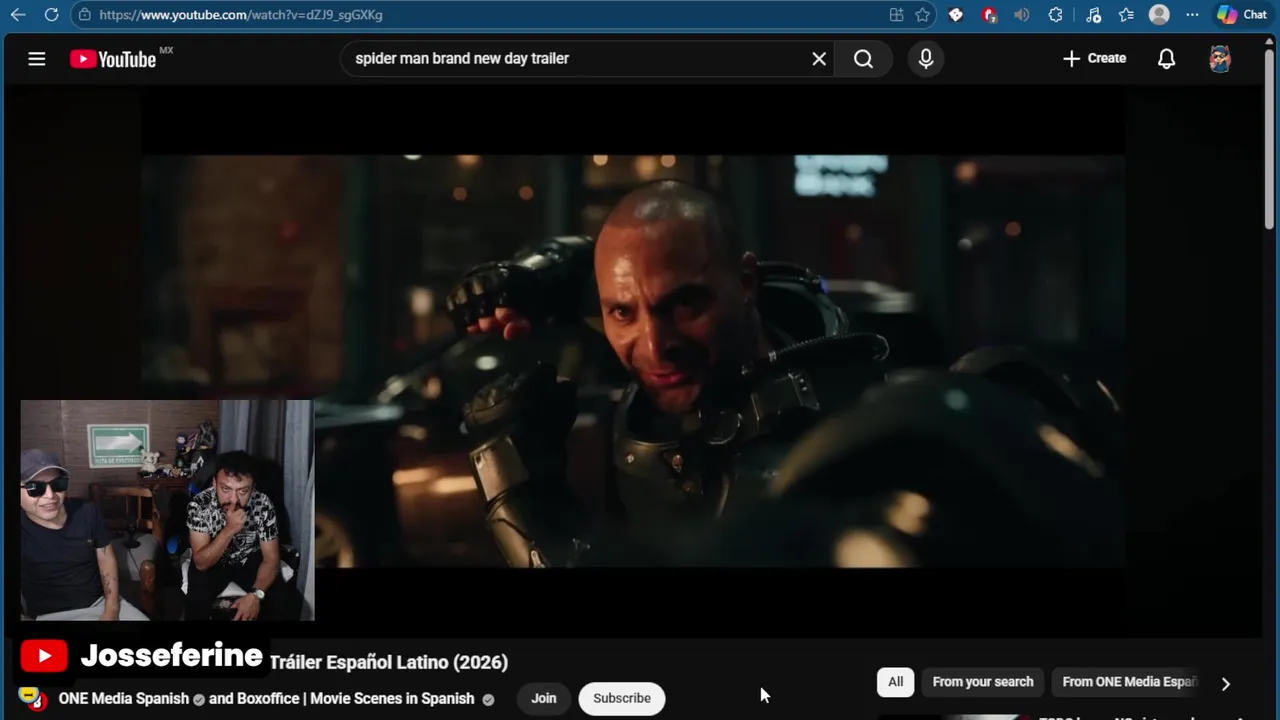
Task: Open the Copilot Chat button
Action: (x=1242, y=15)
